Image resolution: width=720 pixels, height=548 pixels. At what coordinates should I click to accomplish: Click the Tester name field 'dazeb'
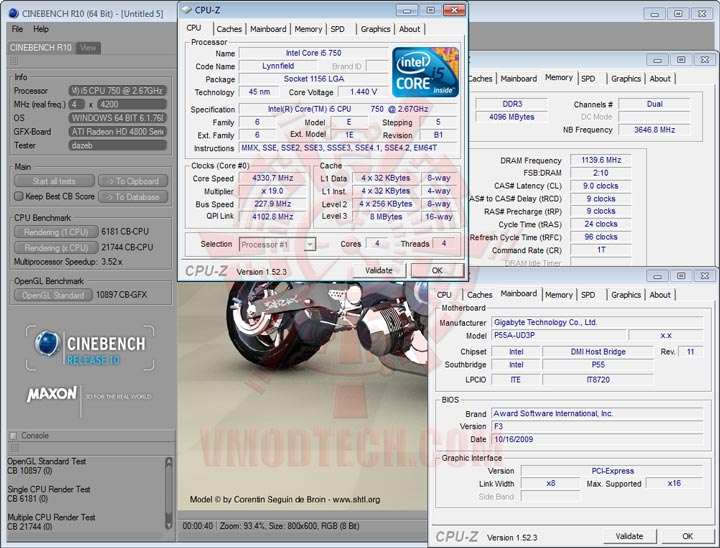point(117,146)
